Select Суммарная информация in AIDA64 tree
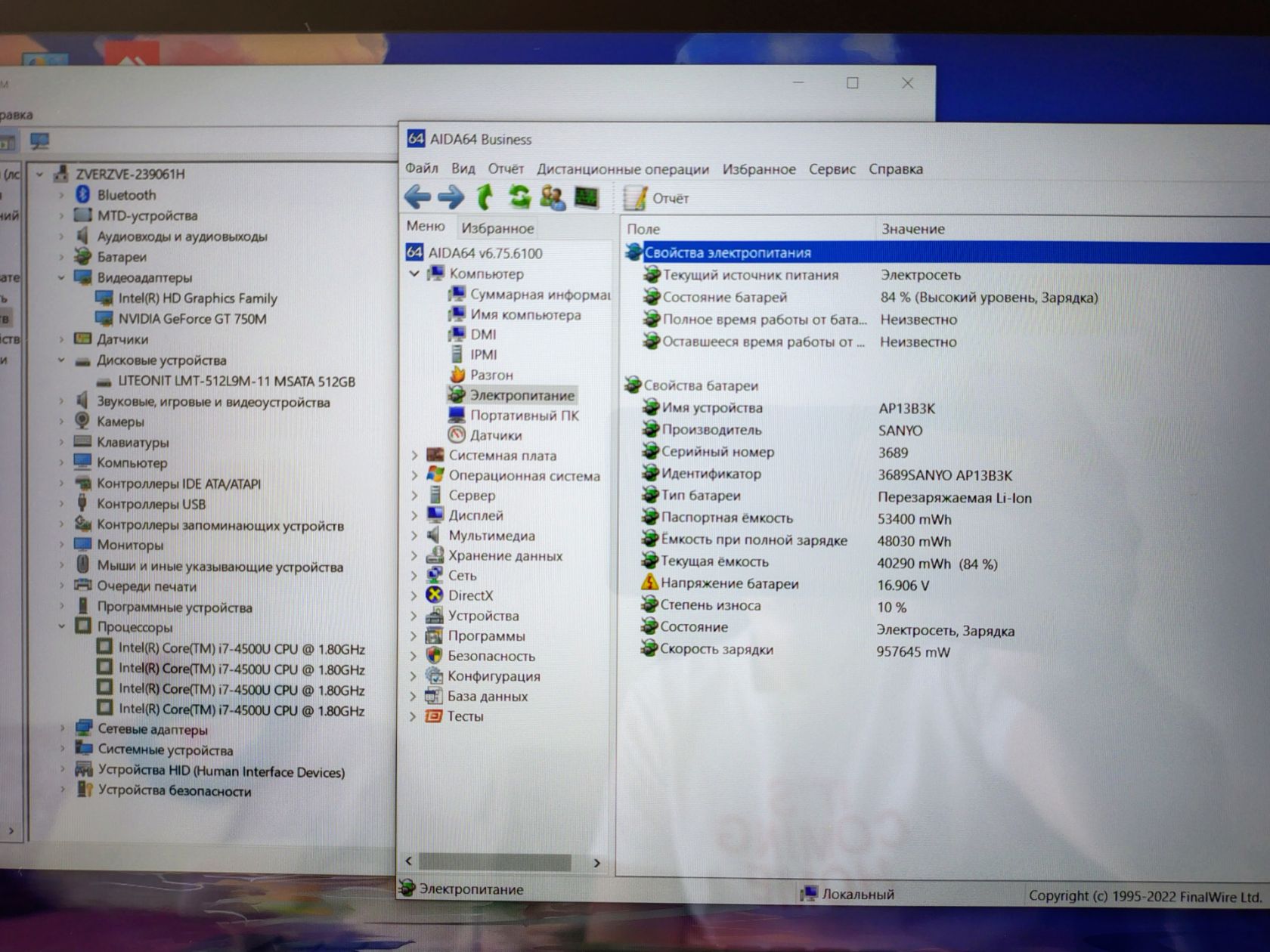Viewport: 1270px width, 952px height. tap(529, 295)
